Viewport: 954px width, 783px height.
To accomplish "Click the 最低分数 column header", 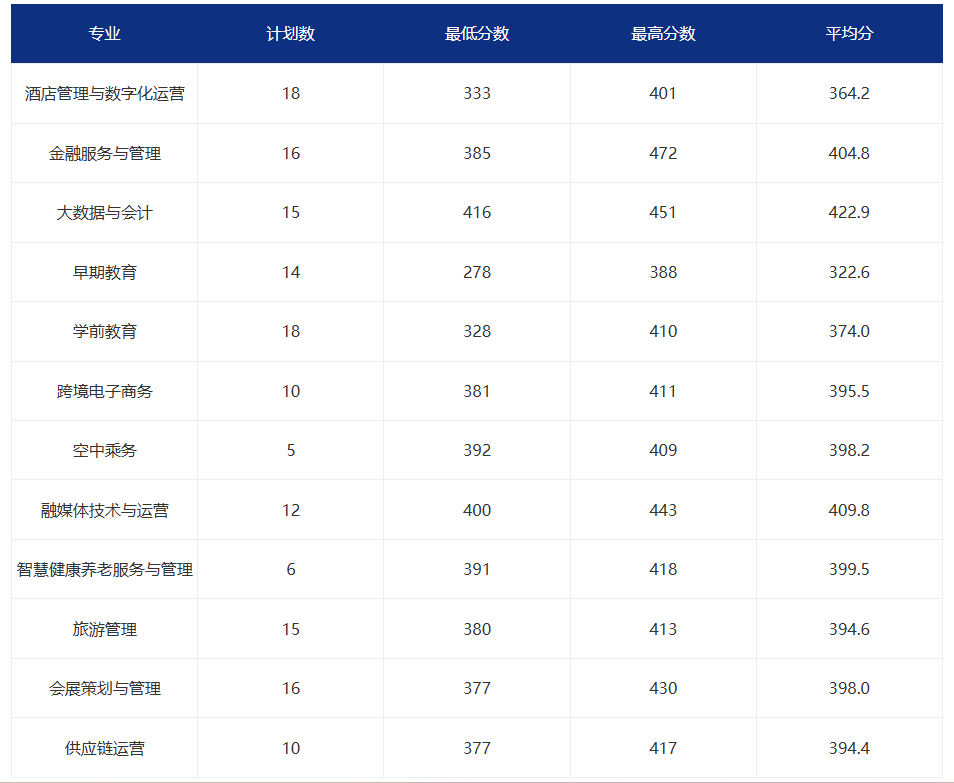I will [476, 33].
